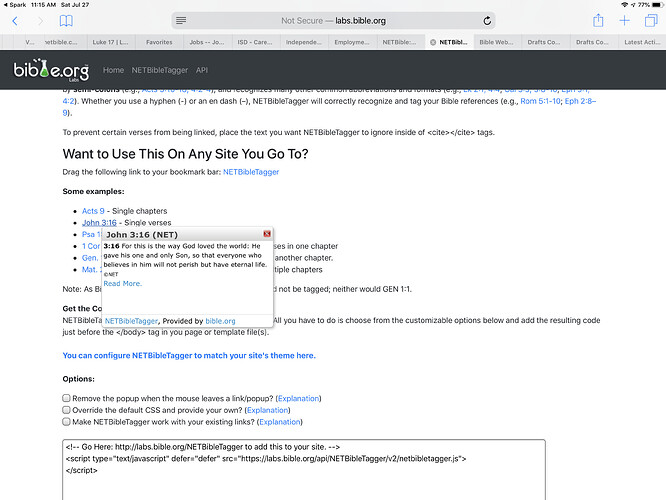The width and height of the screenshot is (666, 500).
Task: Enable override the default CSS checkbox
Action: (66, 410)
